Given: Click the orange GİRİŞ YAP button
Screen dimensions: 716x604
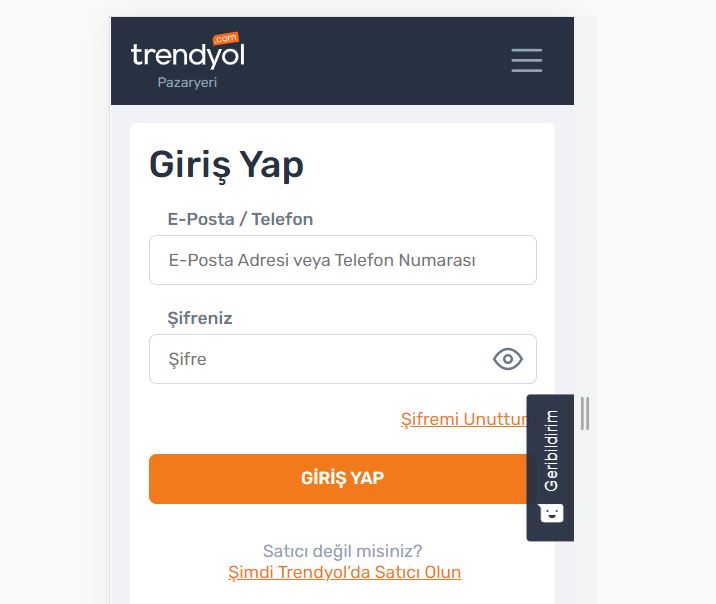Looking at the screenshot, I should pos(338,479).
